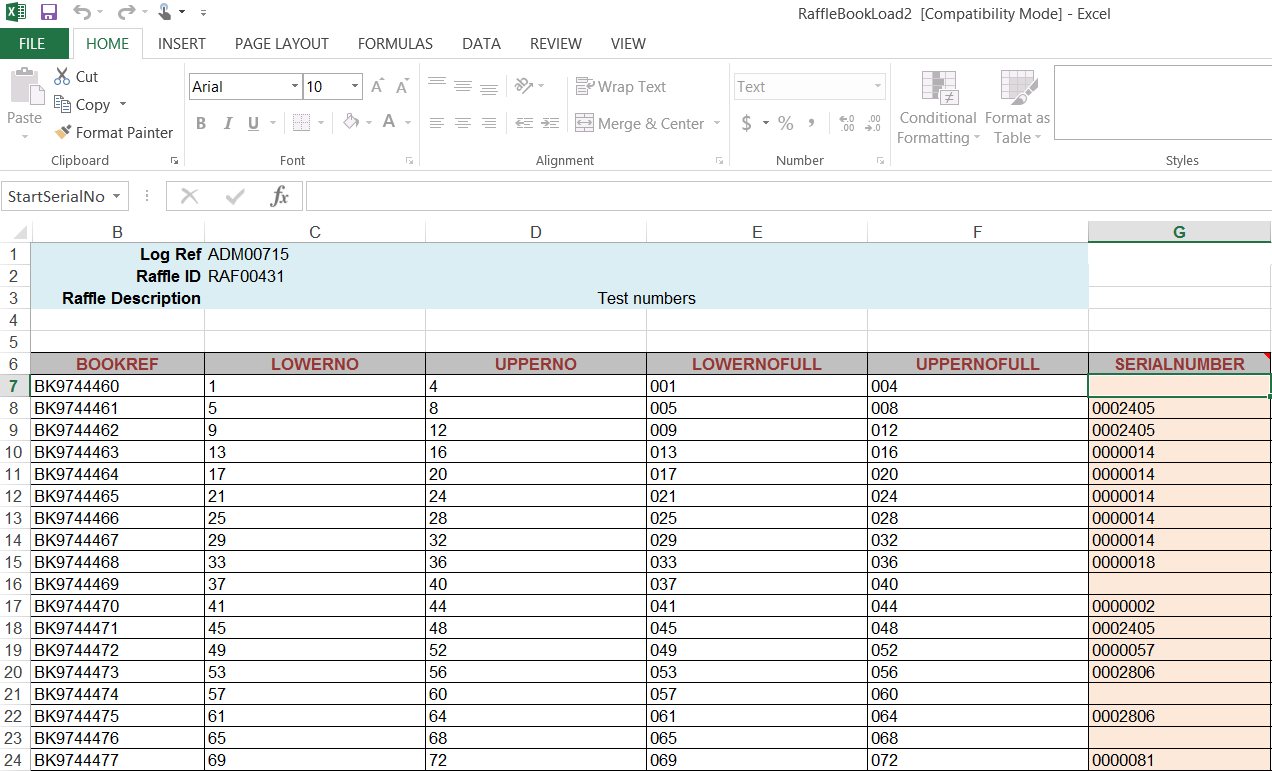Toggle Bold formatting
Screen dimensions: 1272x771
(201, 123)
